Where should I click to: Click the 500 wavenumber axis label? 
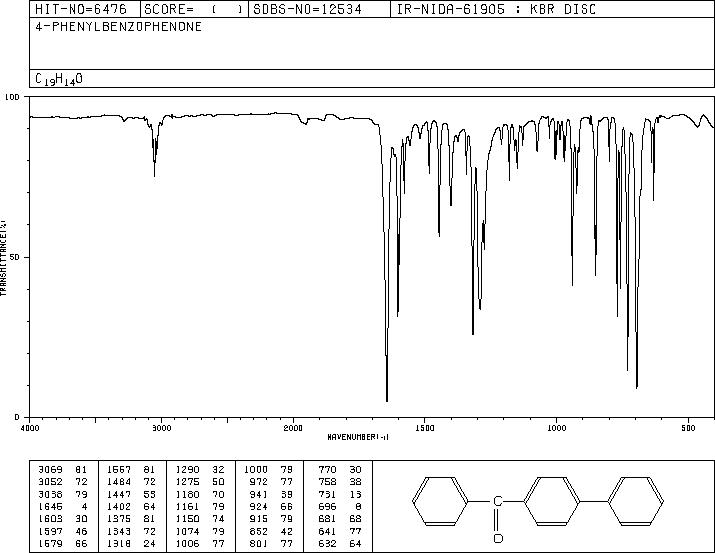(x=688, y=428)
